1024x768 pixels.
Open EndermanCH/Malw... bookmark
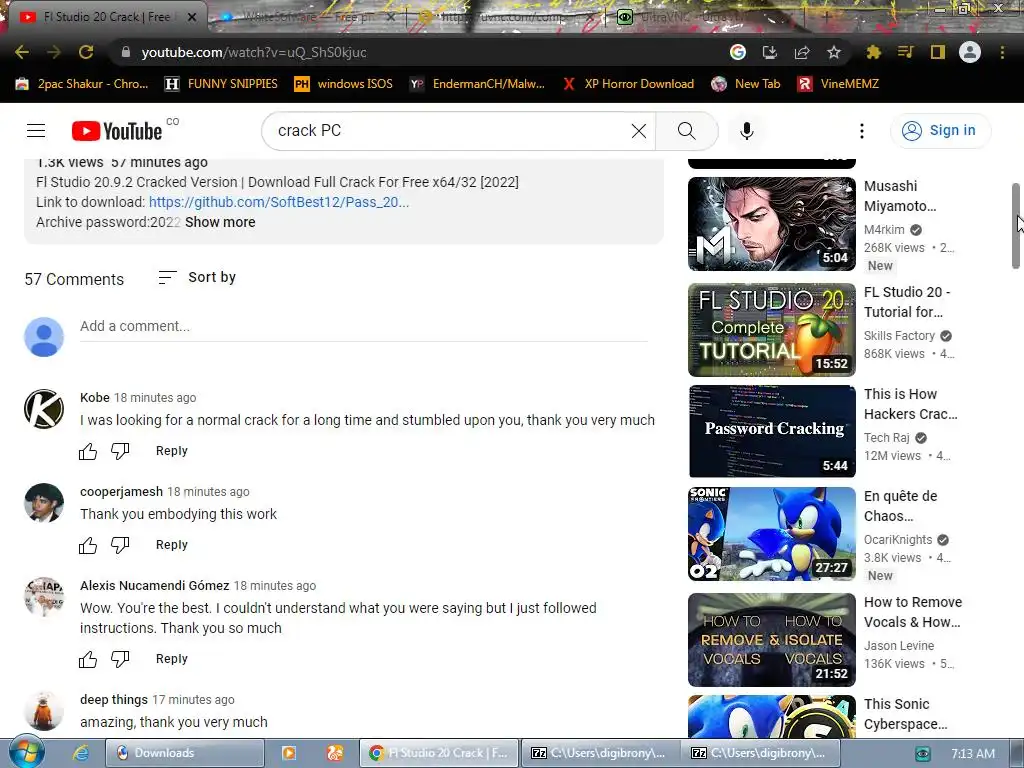point(477,84)
